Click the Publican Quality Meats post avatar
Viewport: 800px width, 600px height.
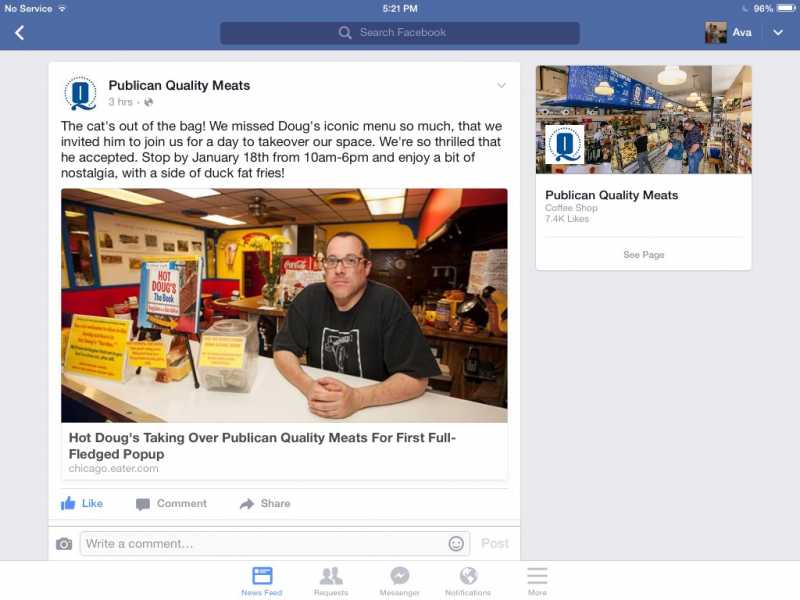pyautogui.click(x=81, y=93)
